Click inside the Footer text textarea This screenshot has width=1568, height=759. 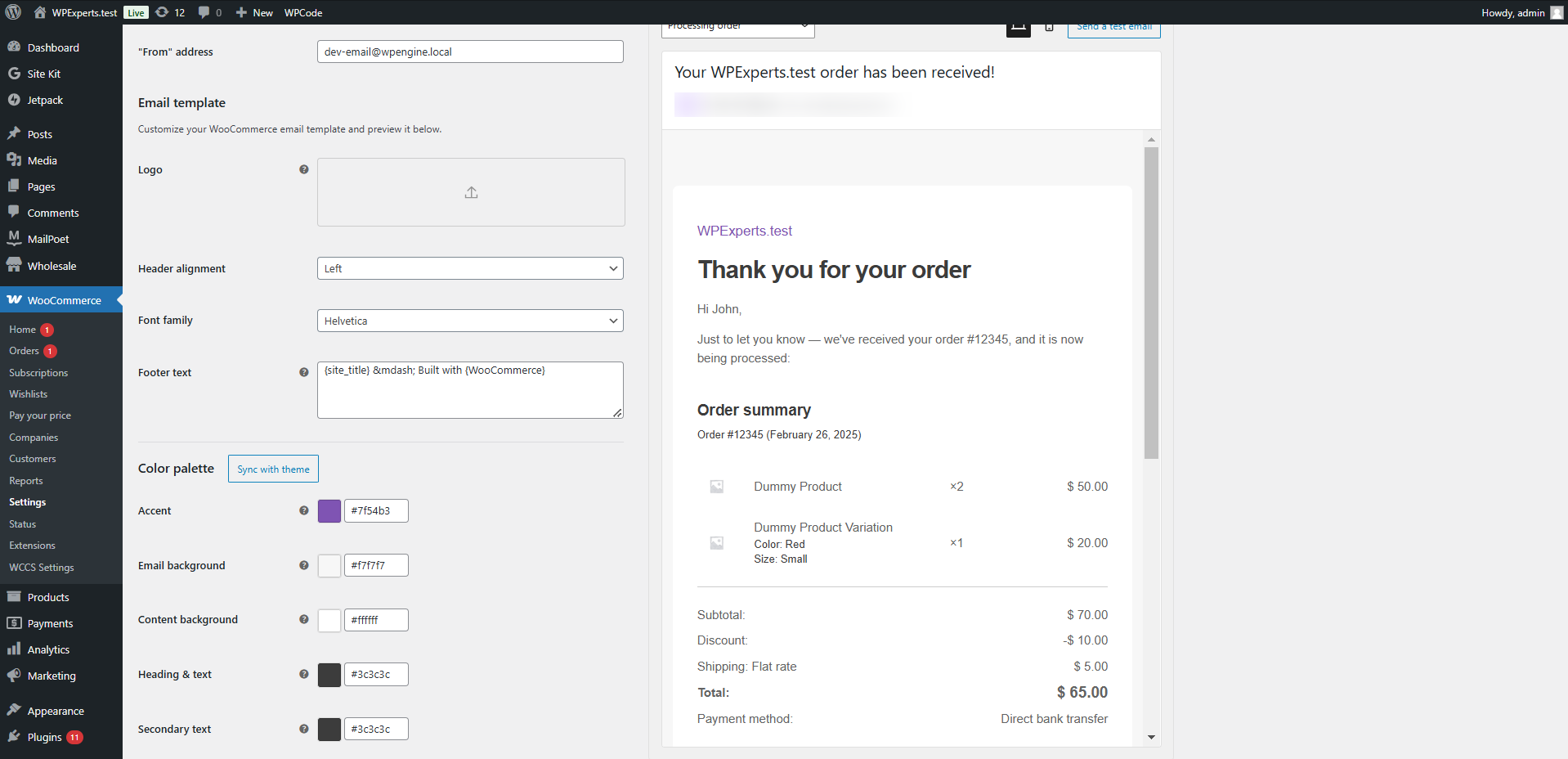click(469, 389)
